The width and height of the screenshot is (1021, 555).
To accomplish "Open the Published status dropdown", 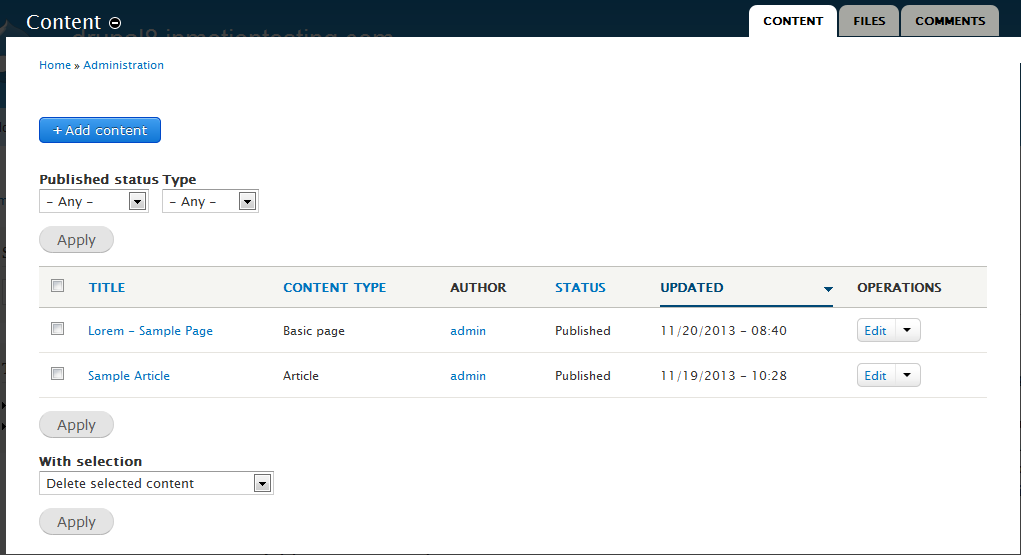I will point(94,202).
